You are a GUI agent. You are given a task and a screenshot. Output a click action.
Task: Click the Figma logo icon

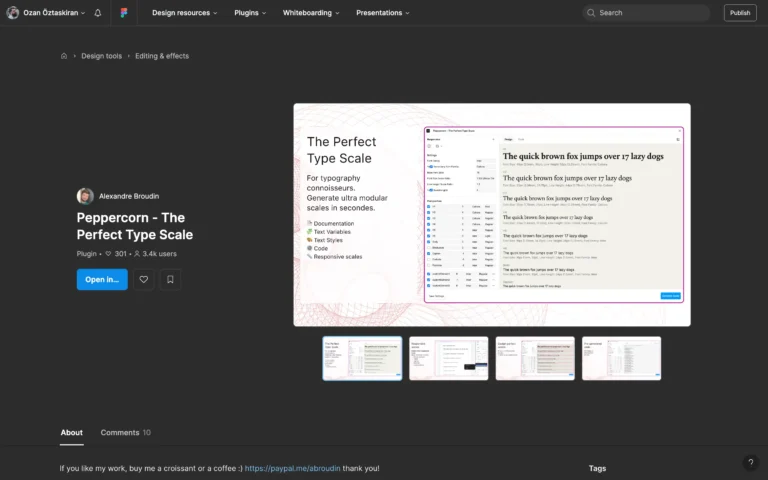[124, 13]
